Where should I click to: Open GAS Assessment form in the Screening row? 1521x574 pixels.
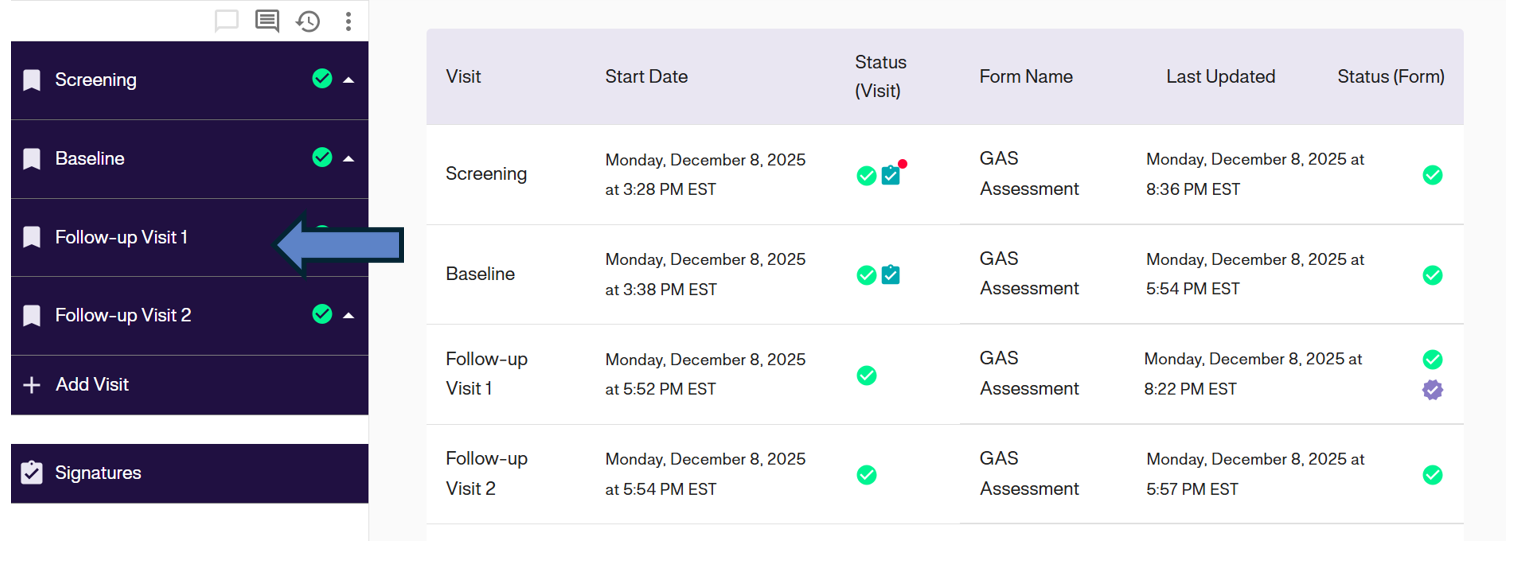coord(1029,174)
